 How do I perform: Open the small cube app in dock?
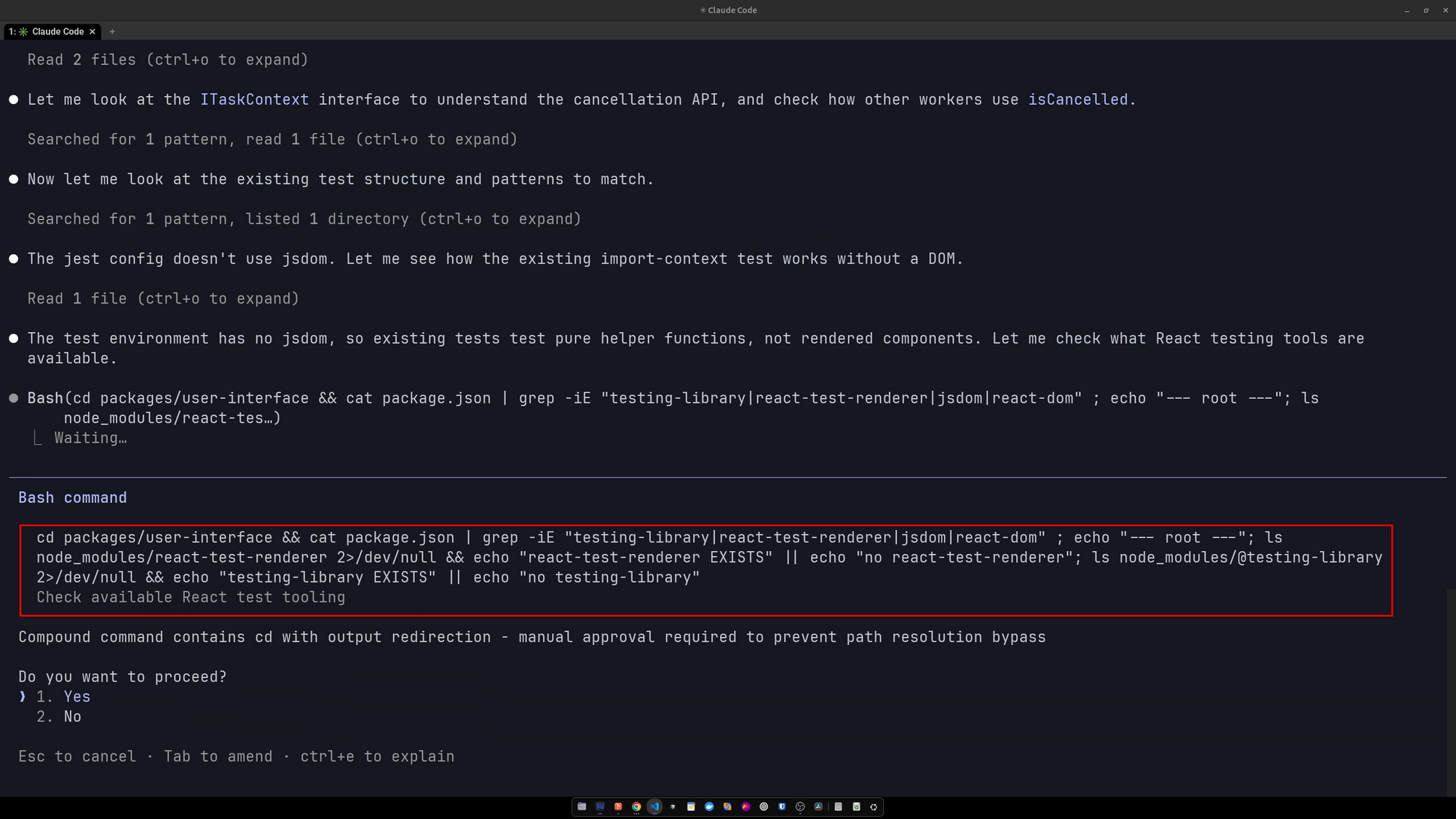click(673, 807)
